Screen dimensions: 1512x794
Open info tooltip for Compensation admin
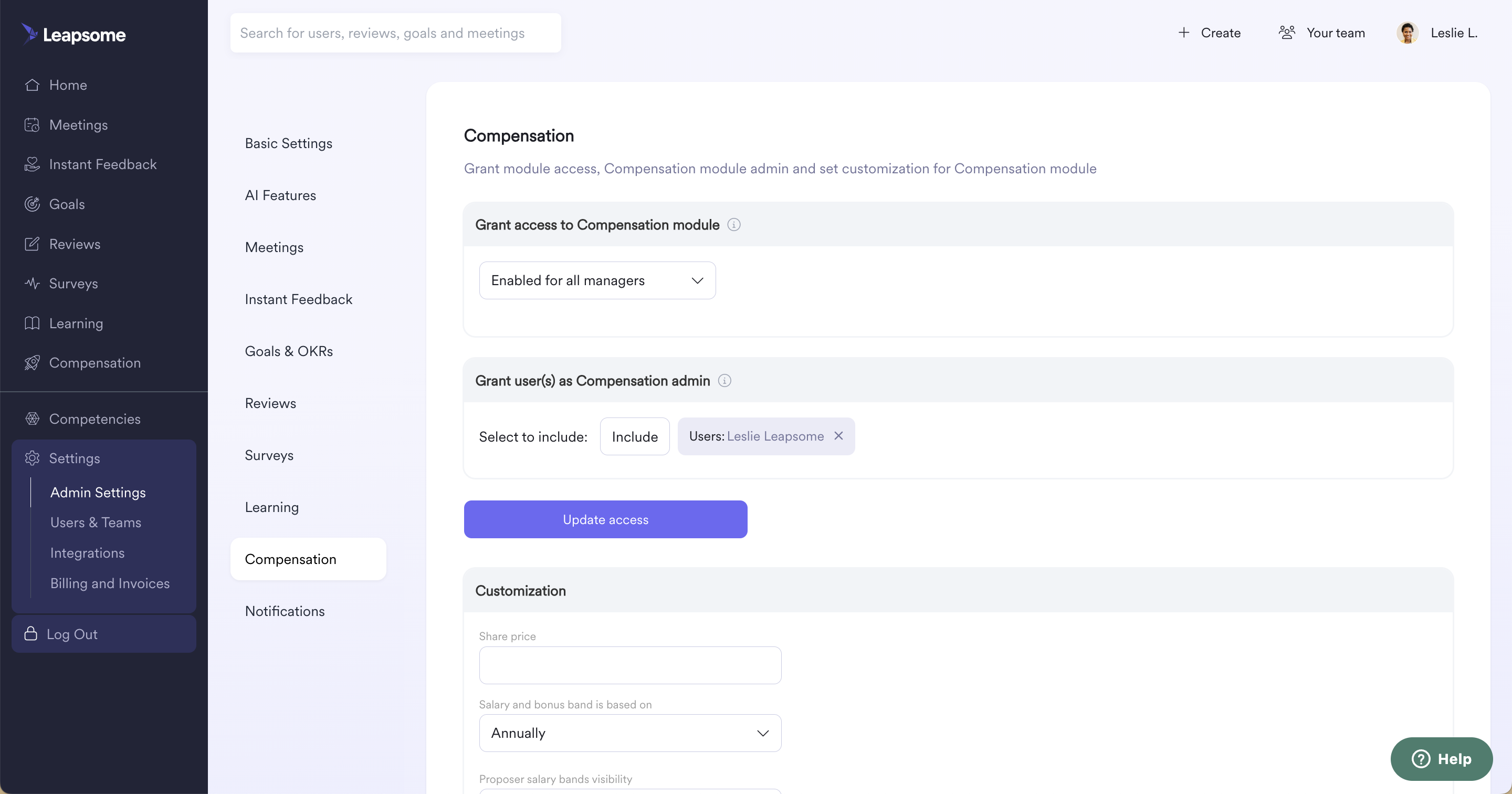pos(725,381)
